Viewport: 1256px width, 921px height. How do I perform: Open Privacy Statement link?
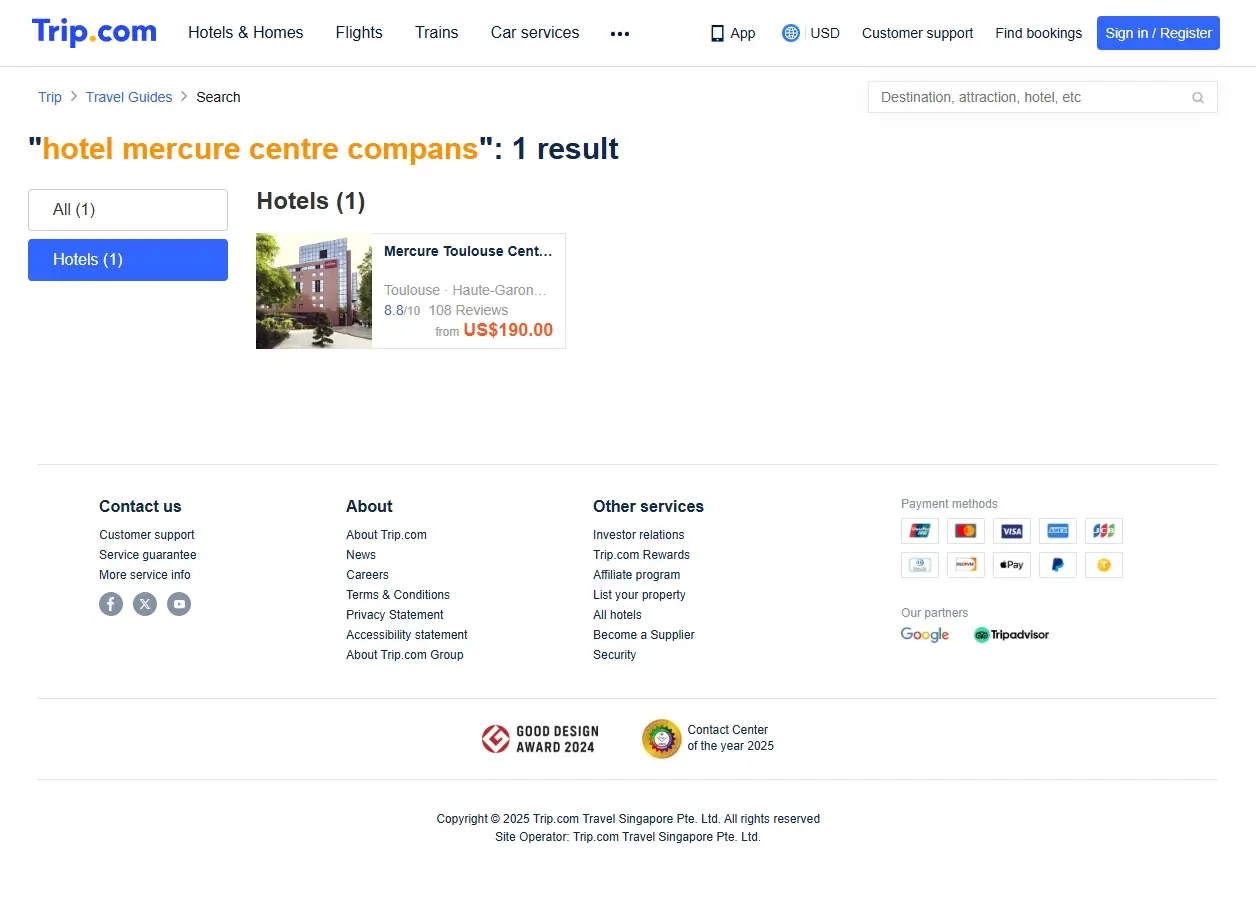pos(395,615)
